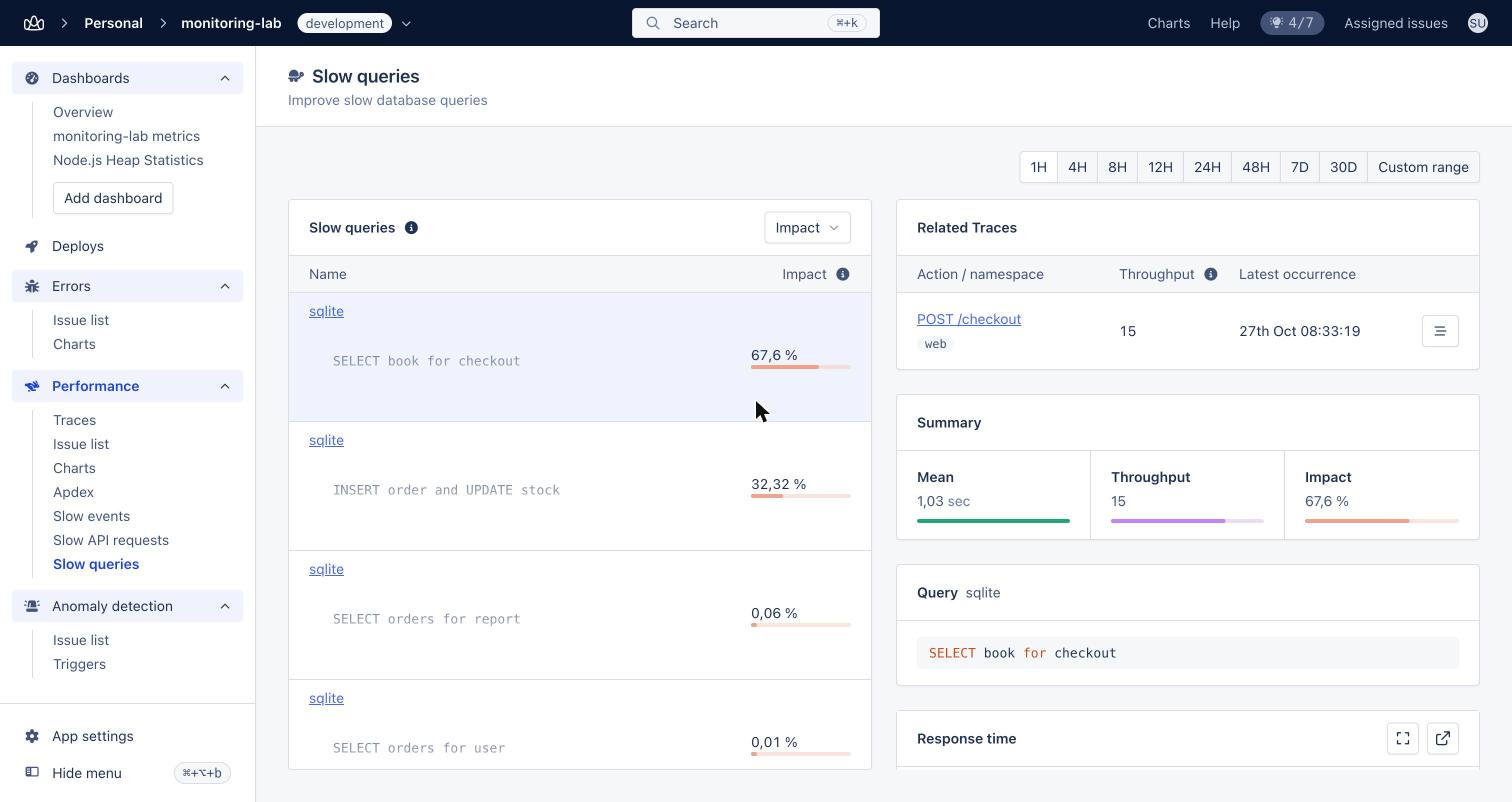Screen dimensions: 1512x802
Task: Go to Slow API requests page
Action: pyautogui.click(x=111, y=540)
